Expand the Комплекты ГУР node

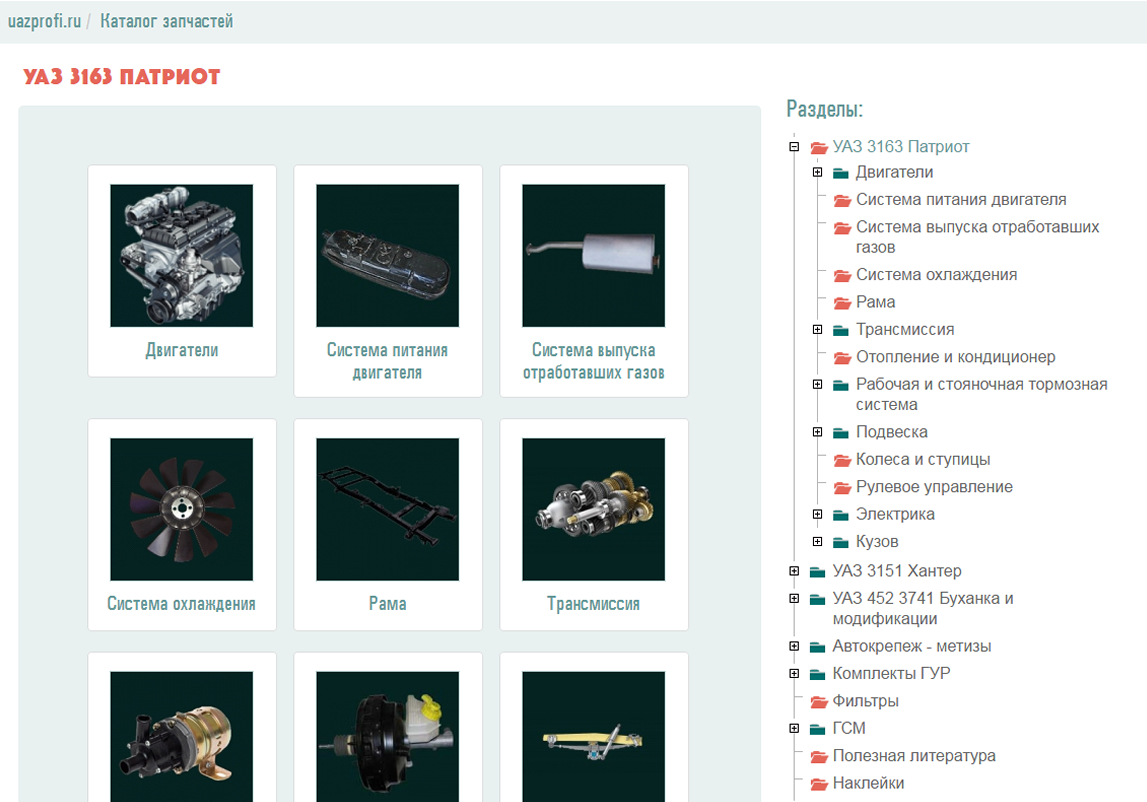pos(794,674)
